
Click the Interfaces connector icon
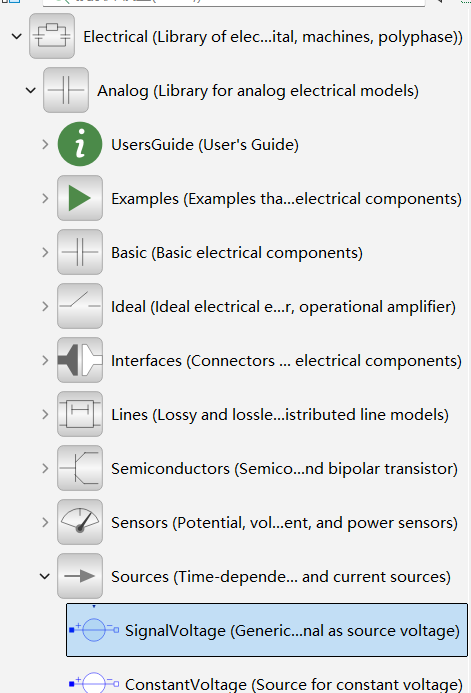click(80, 360)
